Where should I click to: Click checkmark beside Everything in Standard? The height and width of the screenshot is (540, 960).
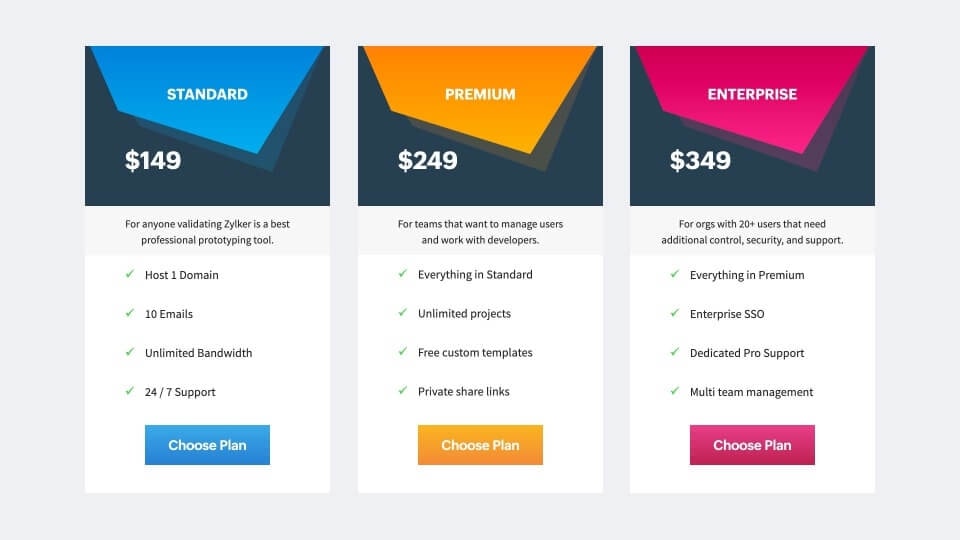402,274
